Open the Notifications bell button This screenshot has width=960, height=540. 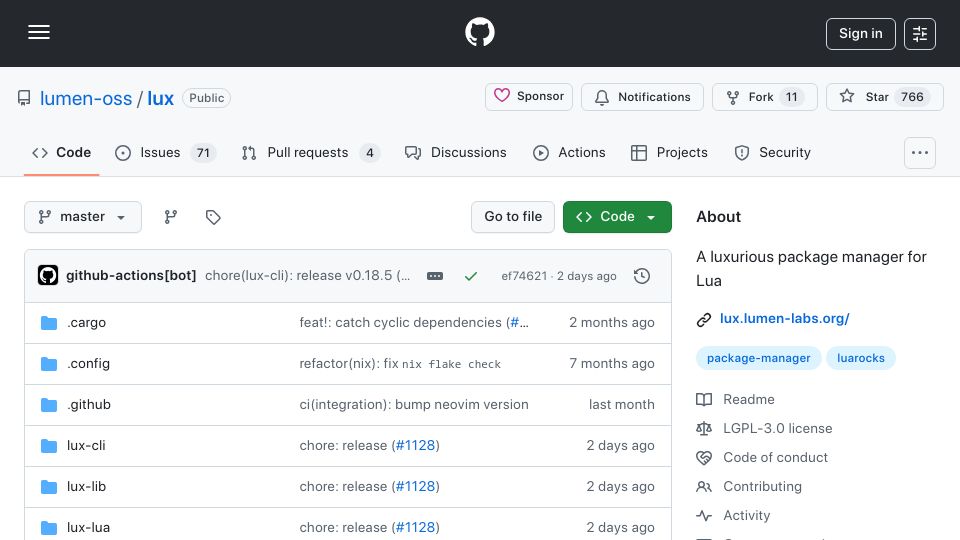(x=642, y=97)
